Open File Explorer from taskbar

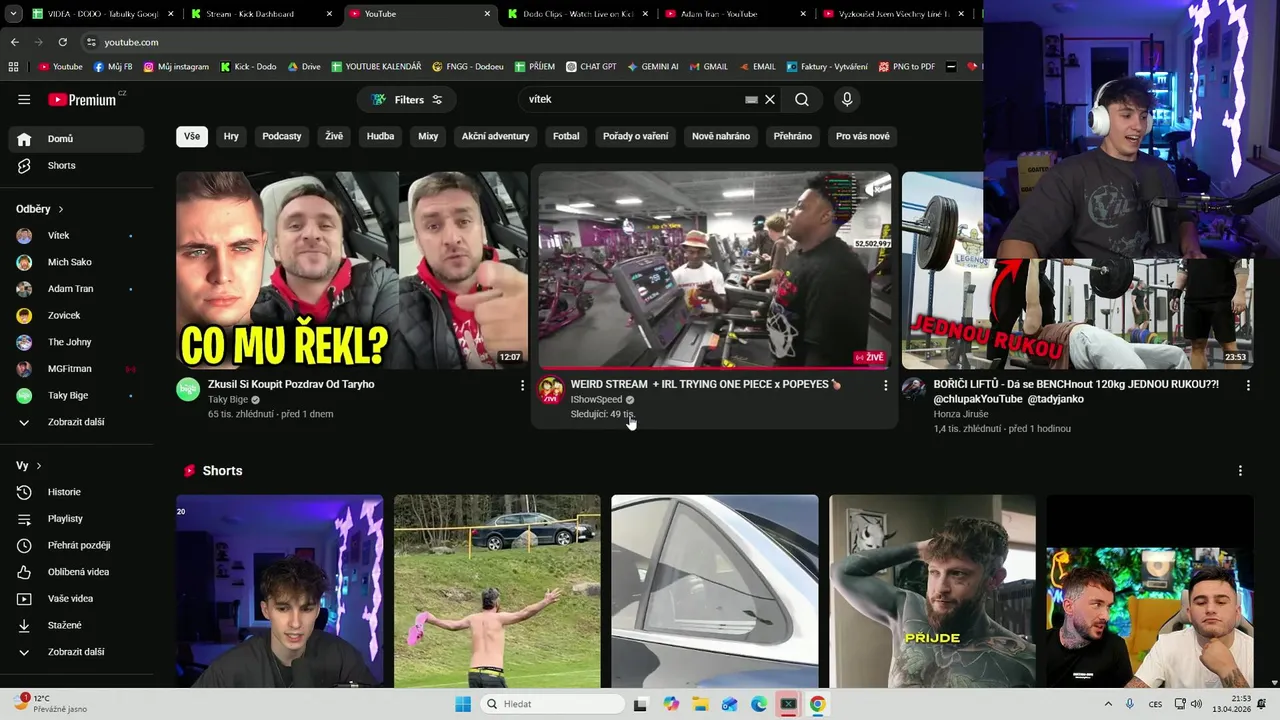(700, 704)
